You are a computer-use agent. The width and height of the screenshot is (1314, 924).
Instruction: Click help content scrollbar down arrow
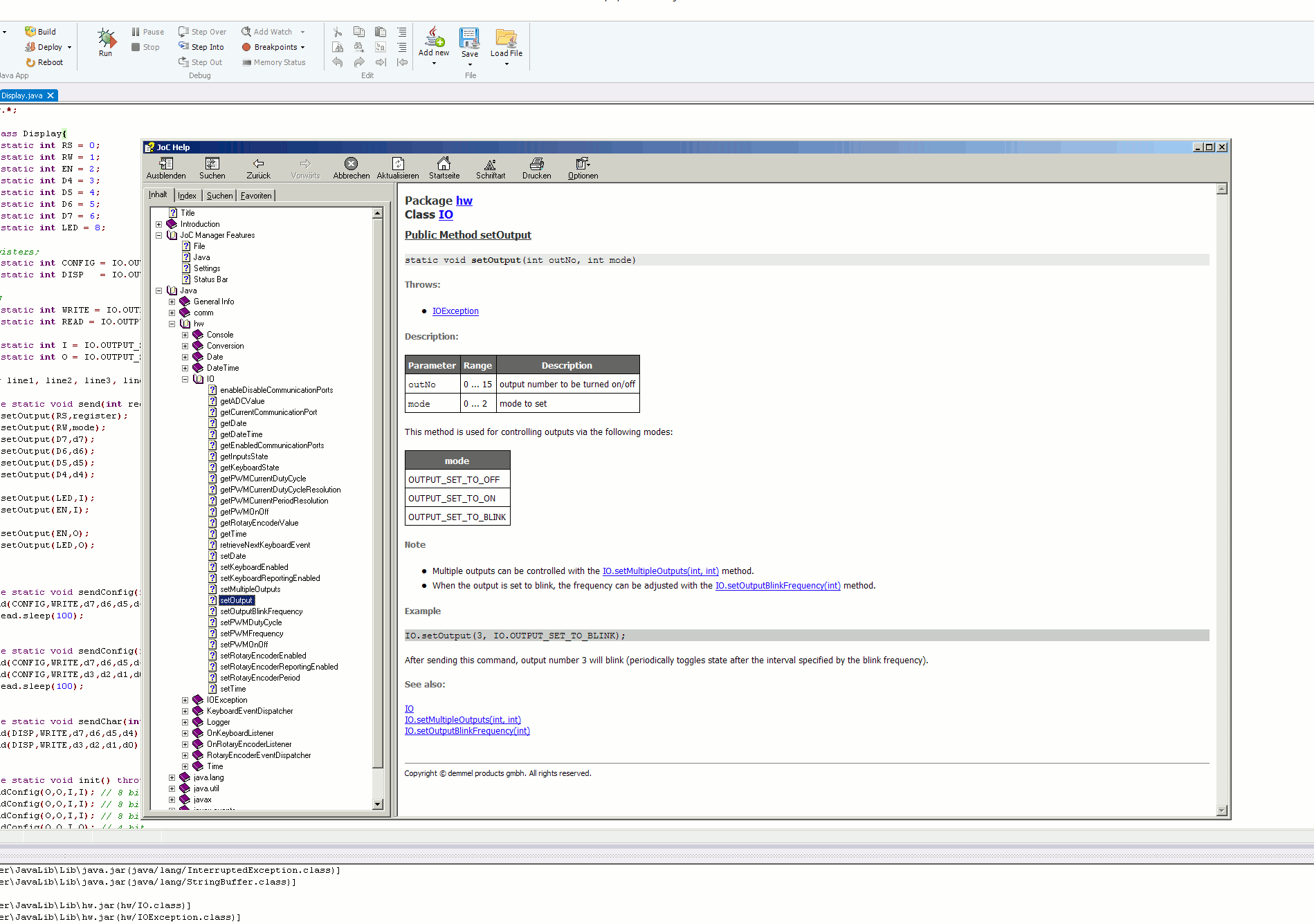pyautogui.click(x=1222, y=811)
